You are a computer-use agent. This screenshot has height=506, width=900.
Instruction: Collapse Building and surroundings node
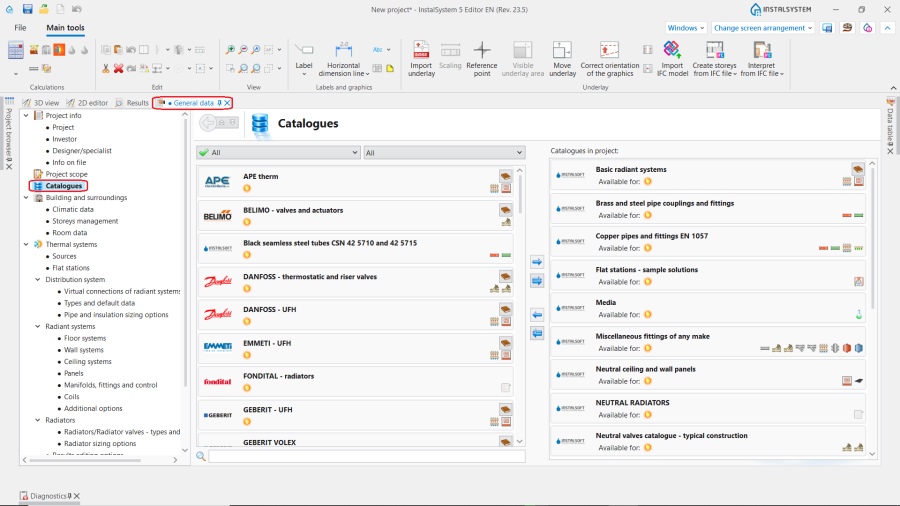26,197
